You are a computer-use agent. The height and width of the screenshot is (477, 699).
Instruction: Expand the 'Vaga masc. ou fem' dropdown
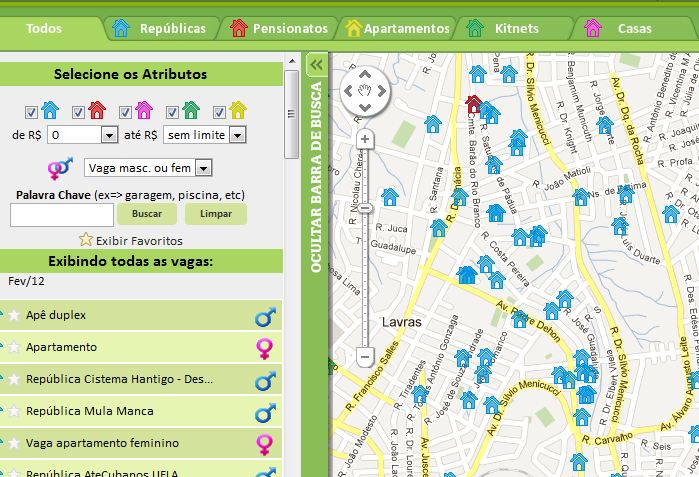coord(148,168)
